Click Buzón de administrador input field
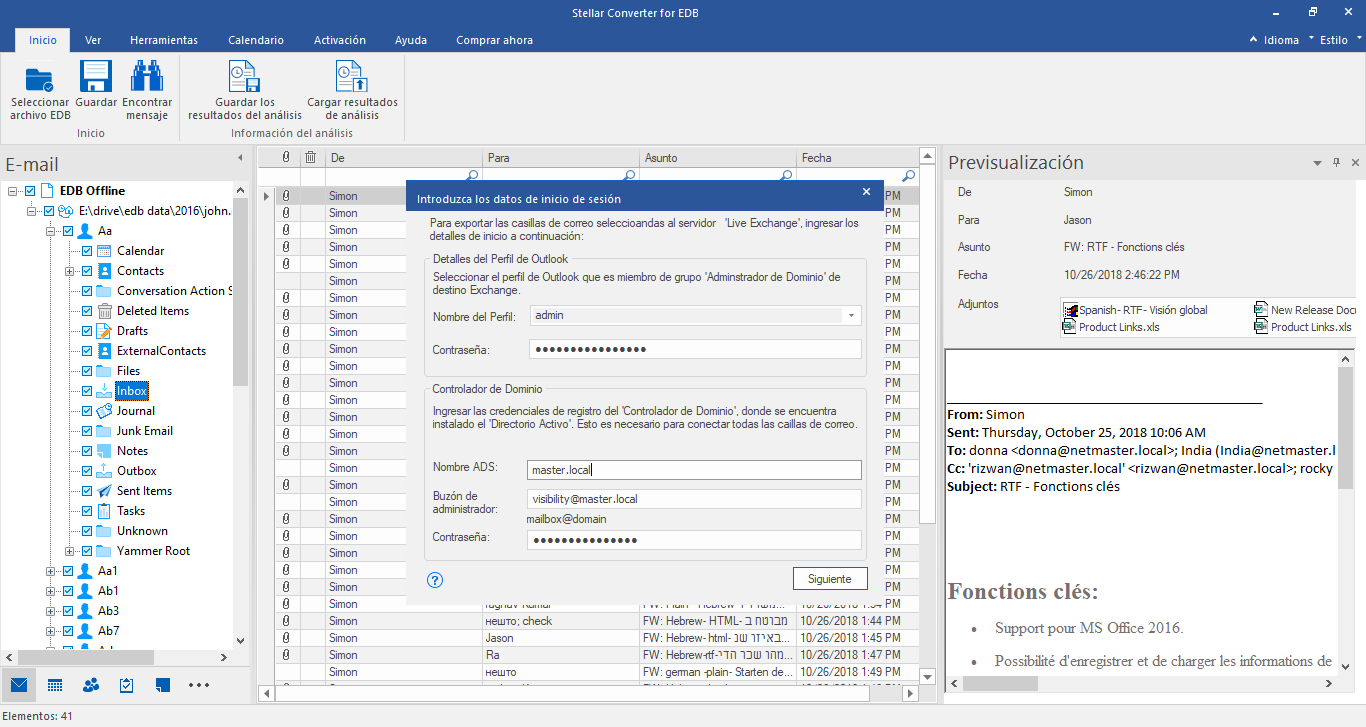Image resolution: width=1366 pixels, height=727 pixels. 694,499
